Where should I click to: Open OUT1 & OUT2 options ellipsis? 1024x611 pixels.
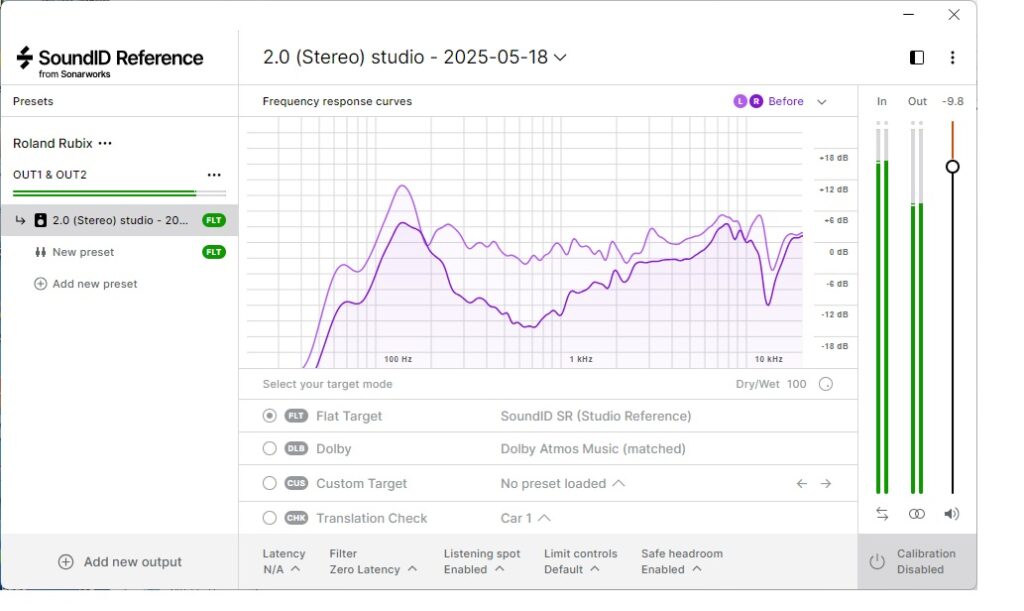[x=213, y=175]
